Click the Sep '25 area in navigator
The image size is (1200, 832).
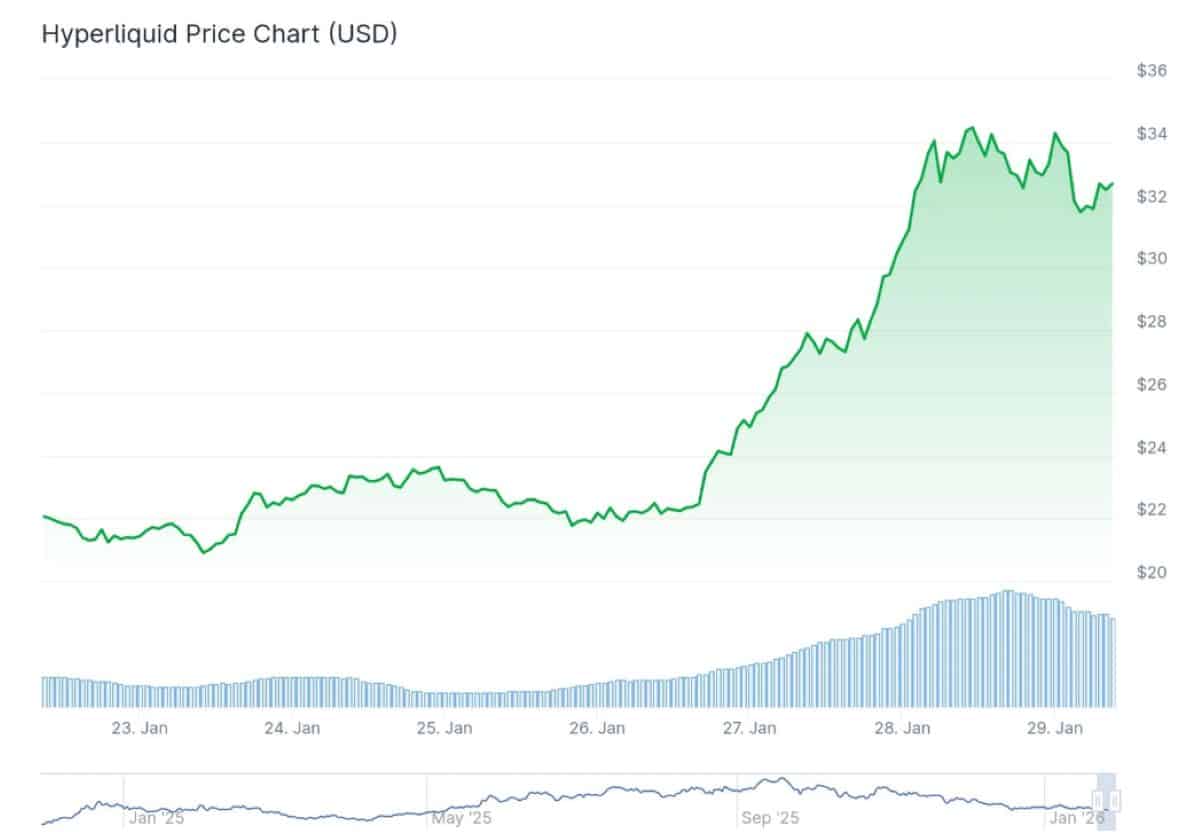771,818
